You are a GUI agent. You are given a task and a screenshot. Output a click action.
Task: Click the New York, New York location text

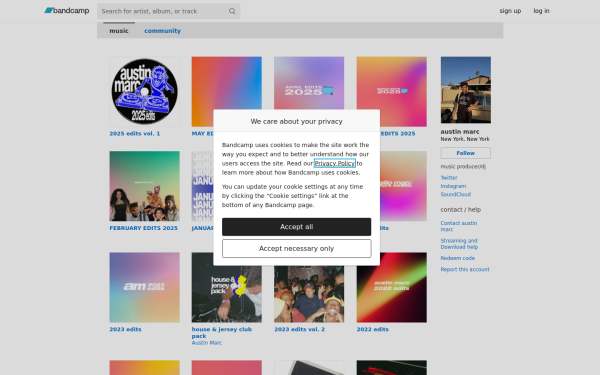[465, 139]
